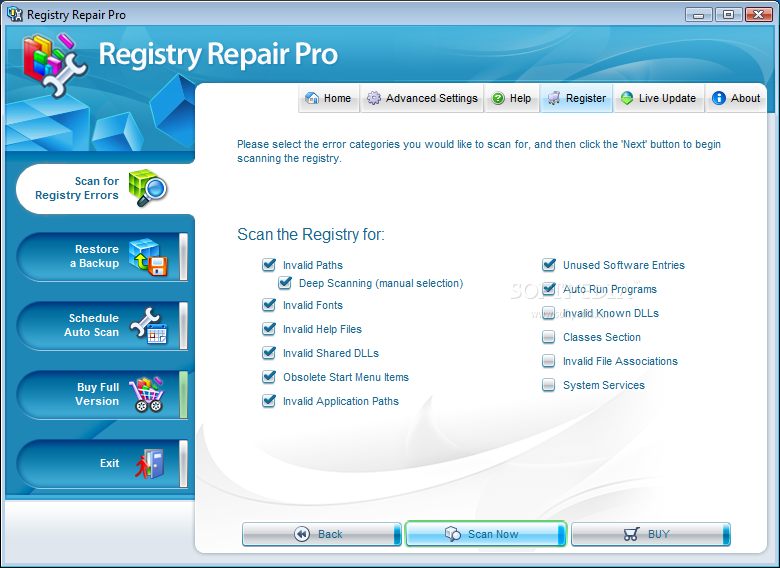
Task: Click the gear icon on Advanced Settings
Action: coord(374,98)
